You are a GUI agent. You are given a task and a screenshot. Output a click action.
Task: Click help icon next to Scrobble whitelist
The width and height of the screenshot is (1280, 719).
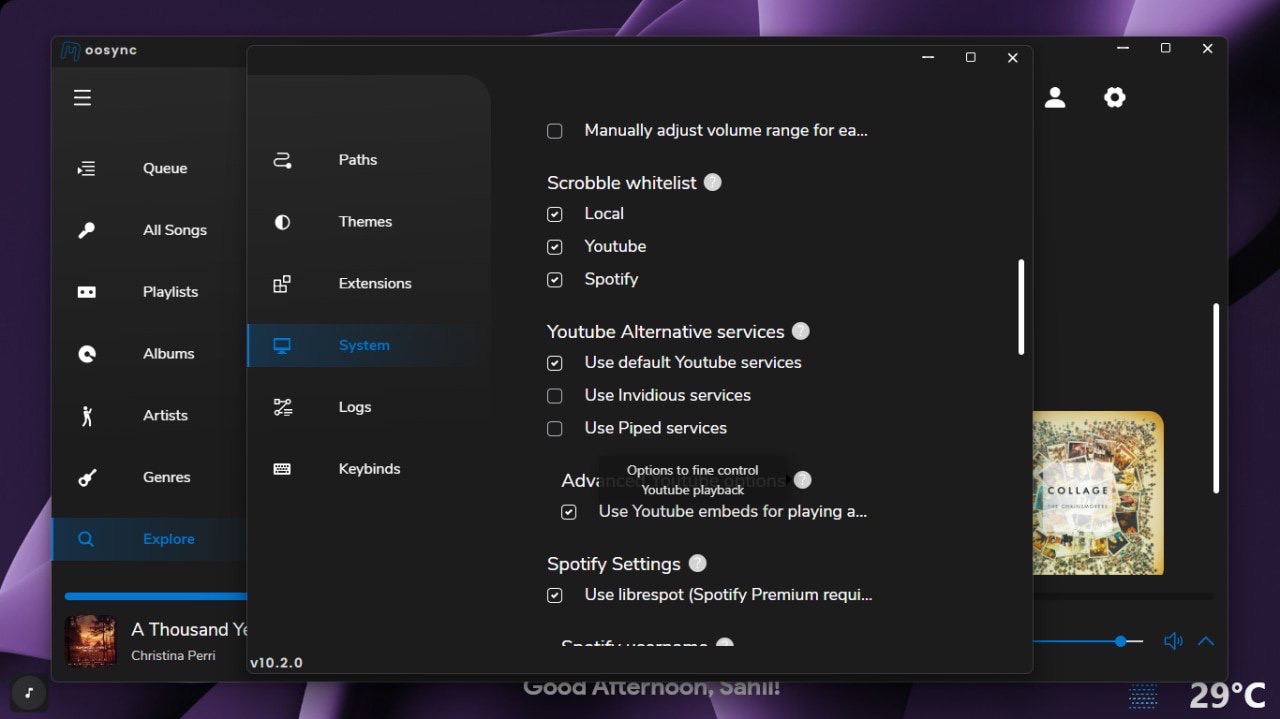coord(712,182)
